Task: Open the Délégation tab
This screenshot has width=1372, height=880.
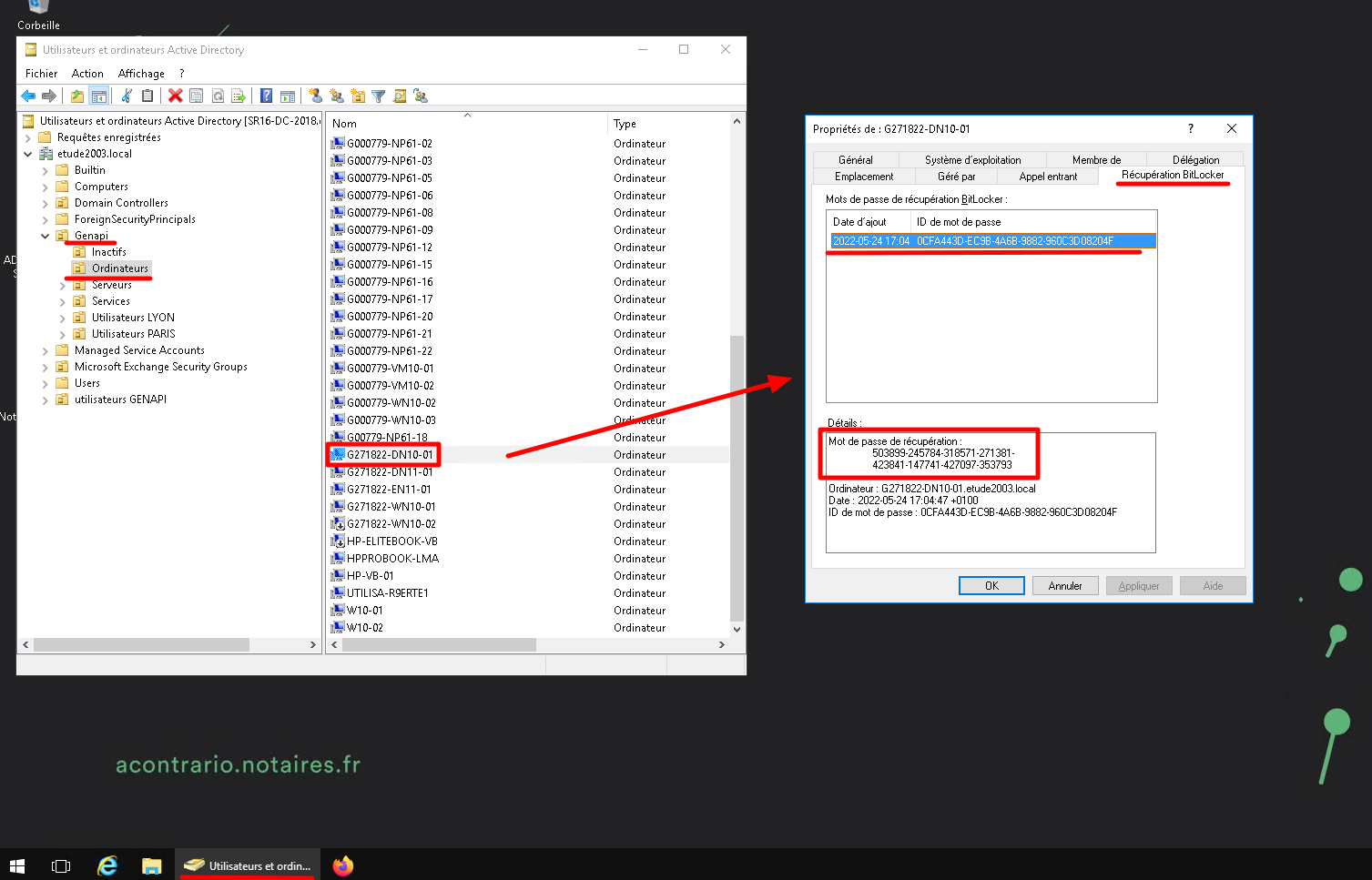Action: pyautogui.click(x=1195, y=159)
